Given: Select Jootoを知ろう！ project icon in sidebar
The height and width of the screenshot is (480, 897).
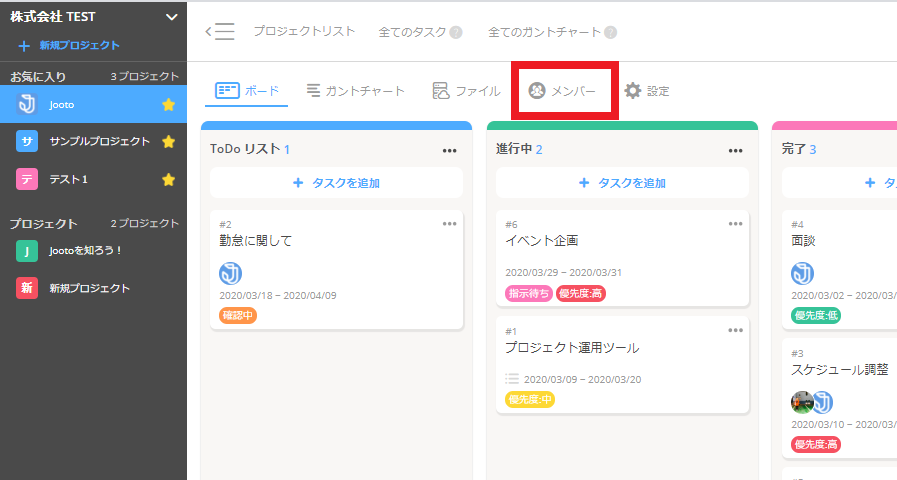Looking at the screenshot, I should 27,251.
